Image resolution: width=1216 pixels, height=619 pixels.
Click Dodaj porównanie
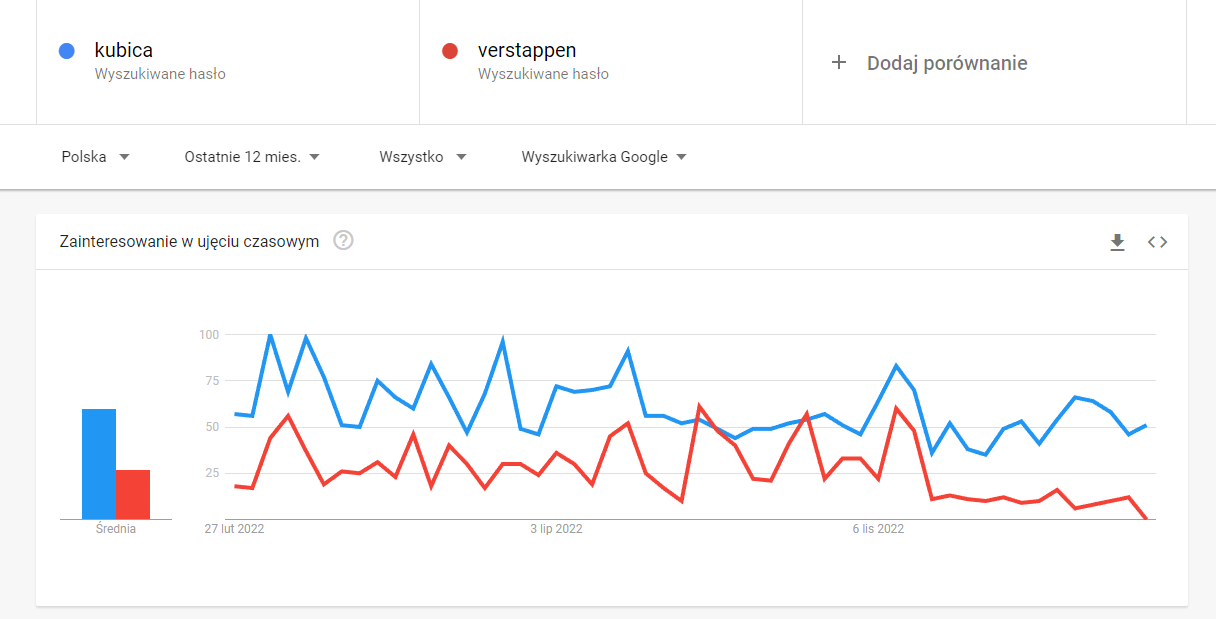pos(946,63)
